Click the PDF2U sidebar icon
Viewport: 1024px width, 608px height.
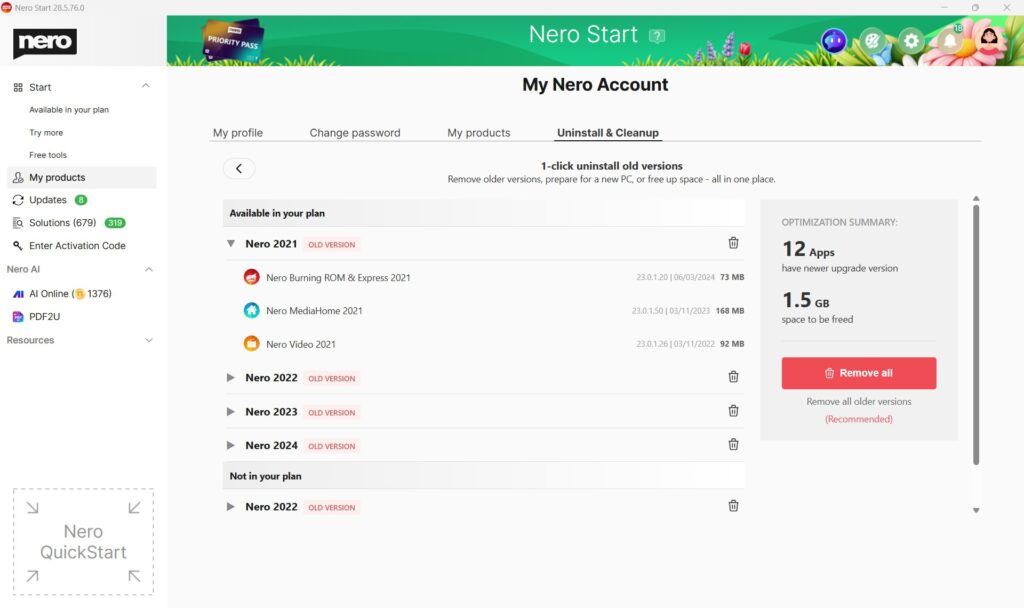(x=18, y=317)
